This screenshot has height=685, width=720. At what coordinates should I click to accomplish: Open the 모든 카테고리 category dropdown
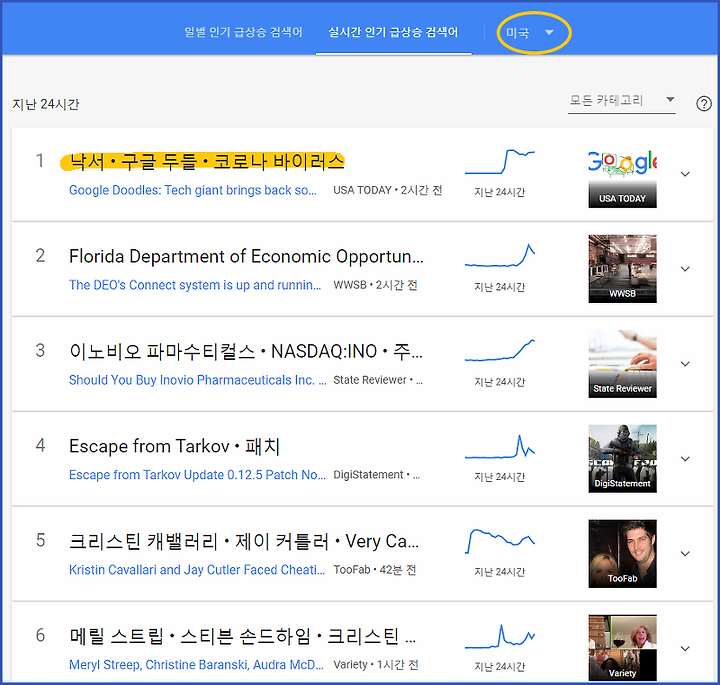(x=621, y=100)
